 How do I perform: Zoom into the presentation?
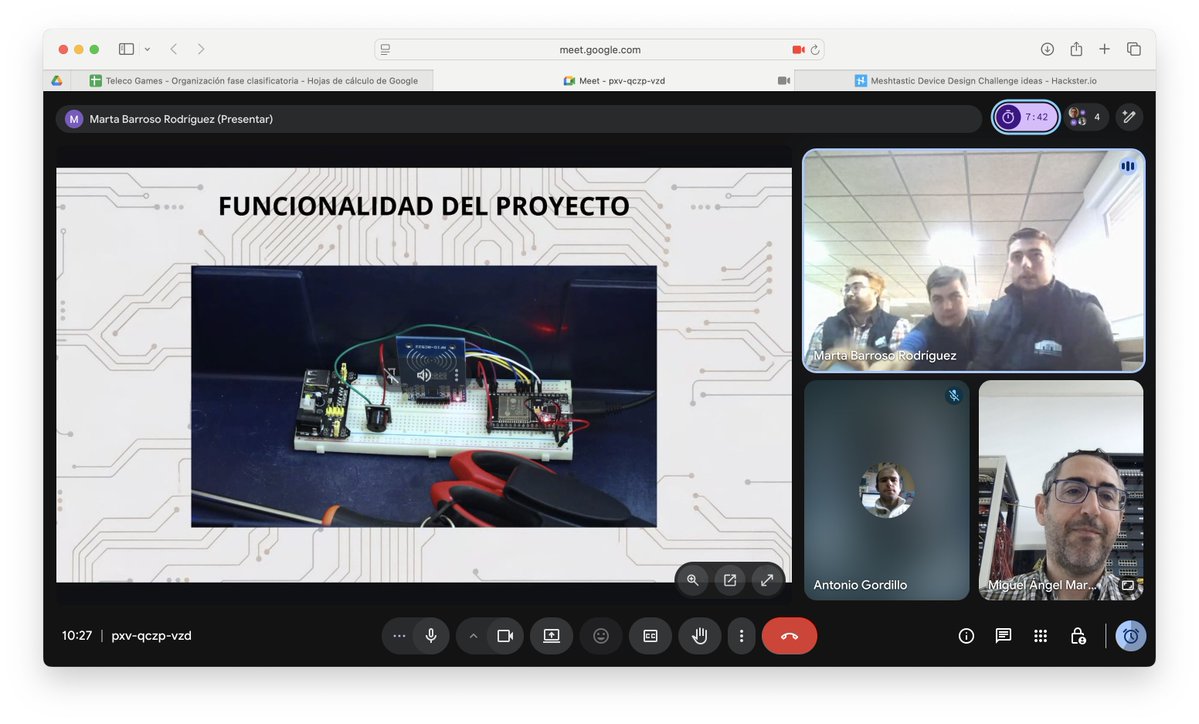693,580
